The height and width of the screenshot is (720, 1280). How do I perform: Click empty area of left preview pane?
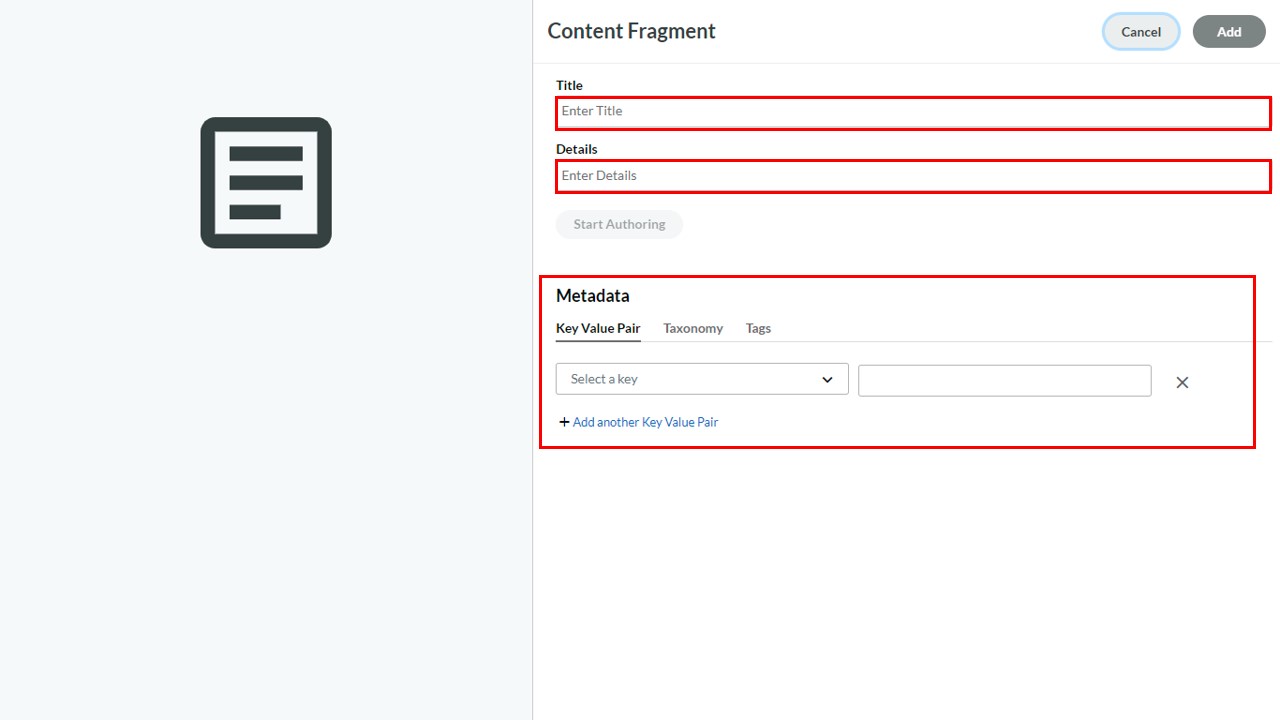[x=266, y=480]
